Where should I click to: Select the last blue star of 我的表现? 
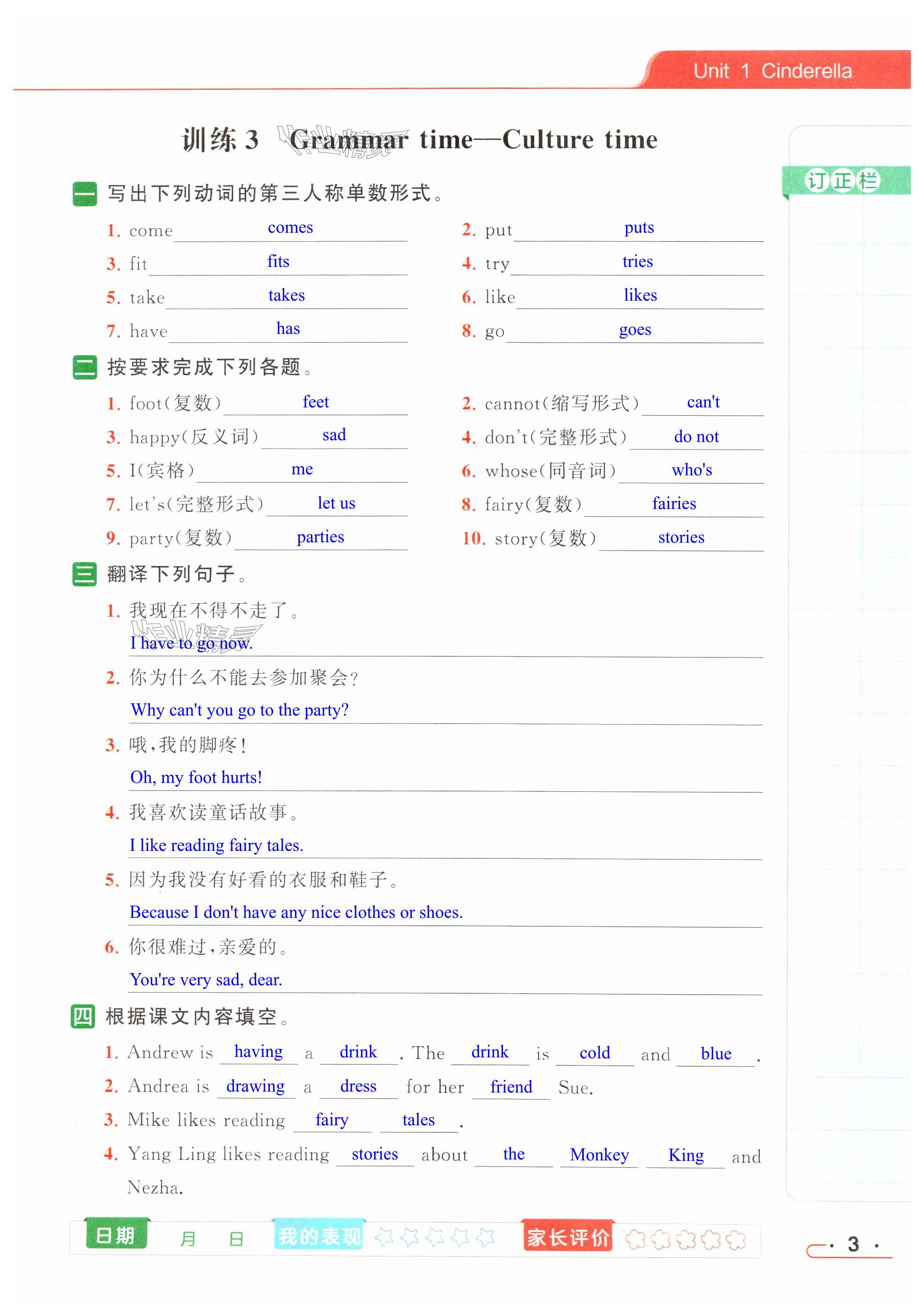click(x=485, y=1238)
